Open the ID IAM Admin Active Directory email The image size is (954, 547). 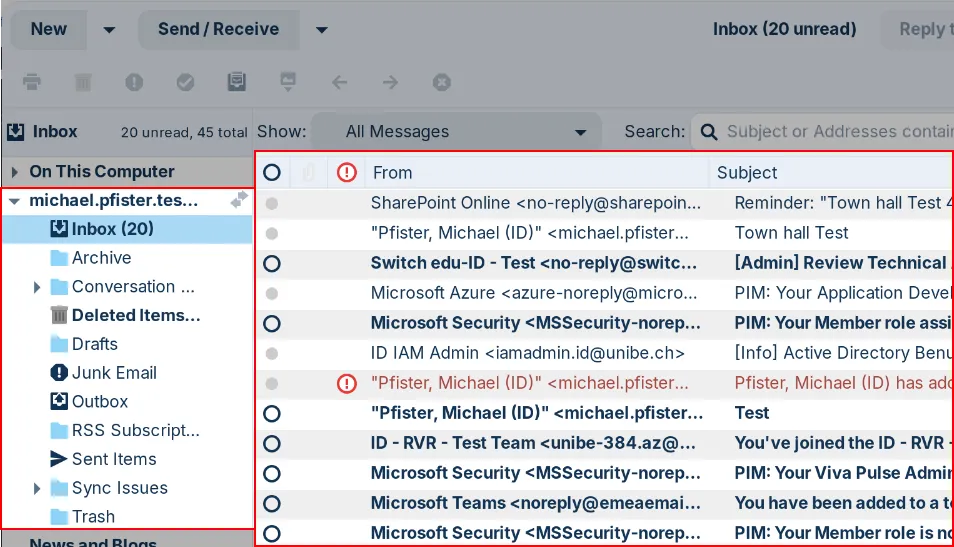[x=605, y=354]
